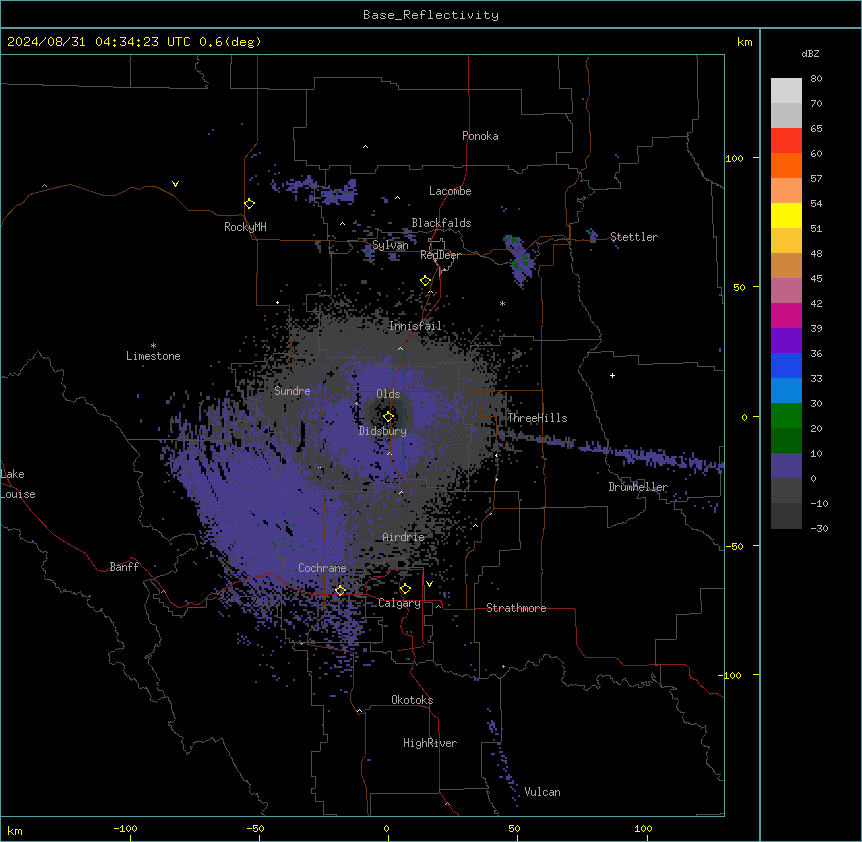Click the Lacombe city label

450,191
